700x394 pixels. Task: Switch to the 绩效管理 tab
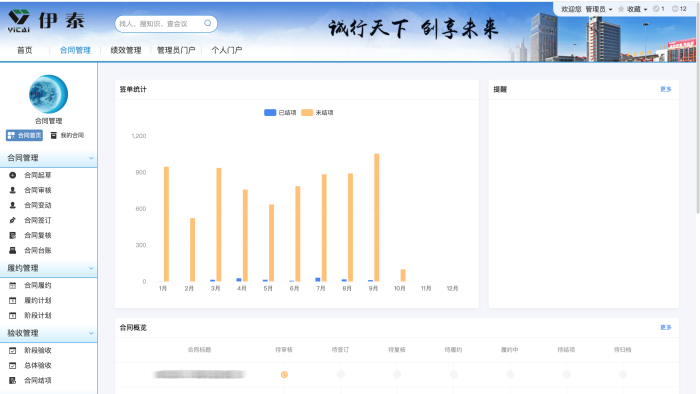(x=126, y=50)
